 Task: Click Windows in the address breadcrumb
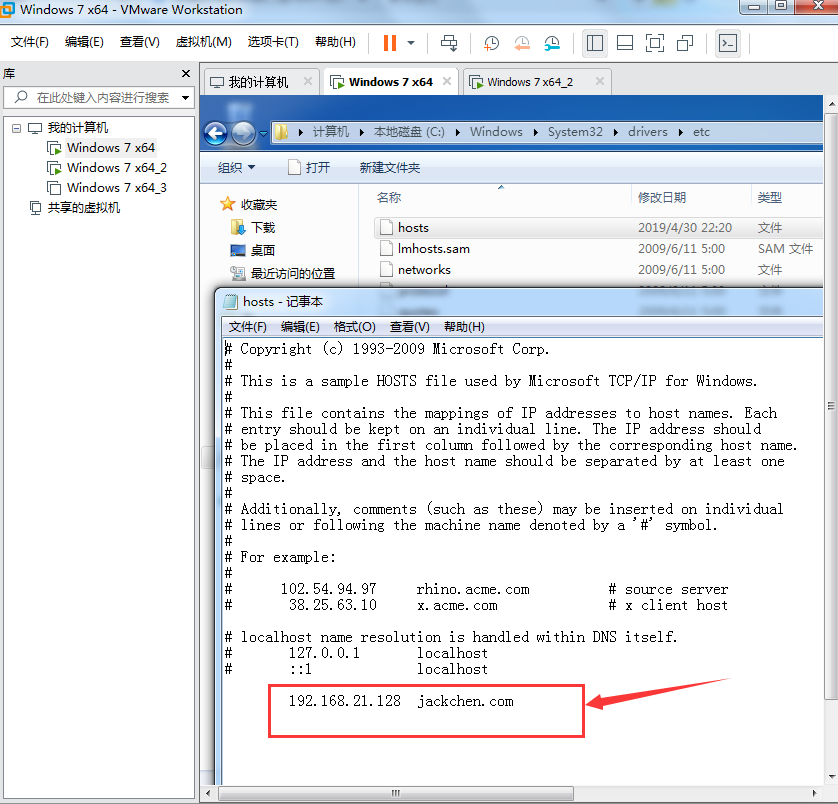496,132
